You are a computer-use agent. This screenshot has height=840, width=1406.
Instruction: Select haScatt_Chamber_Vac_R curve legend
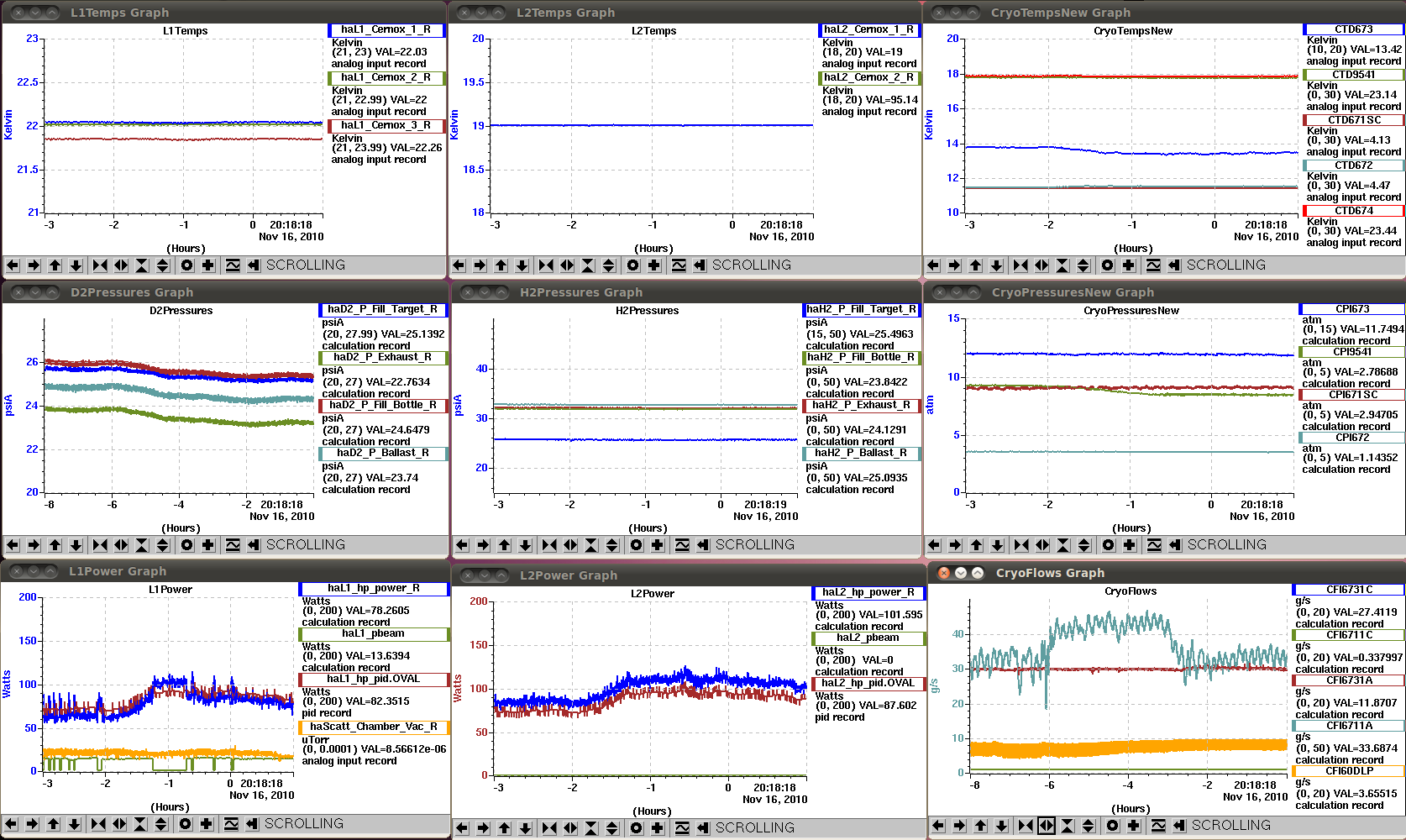click(x=374, y=727)
